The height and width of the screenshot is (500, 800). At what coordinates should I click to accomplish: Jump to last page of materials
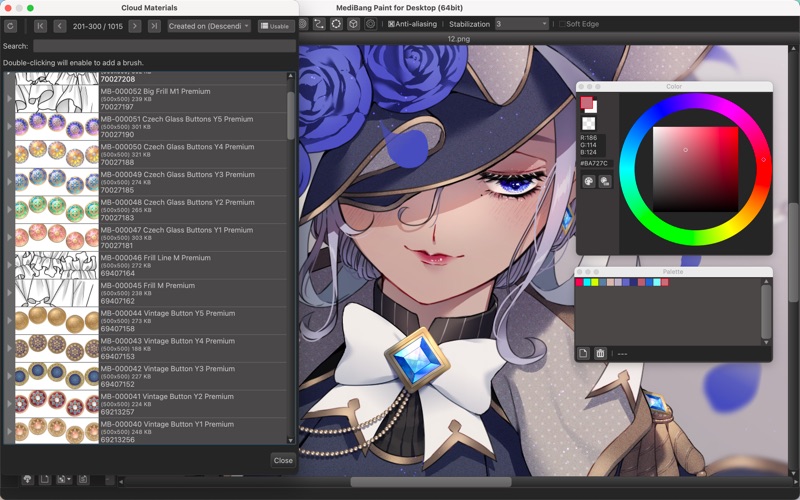coord(154,26)
